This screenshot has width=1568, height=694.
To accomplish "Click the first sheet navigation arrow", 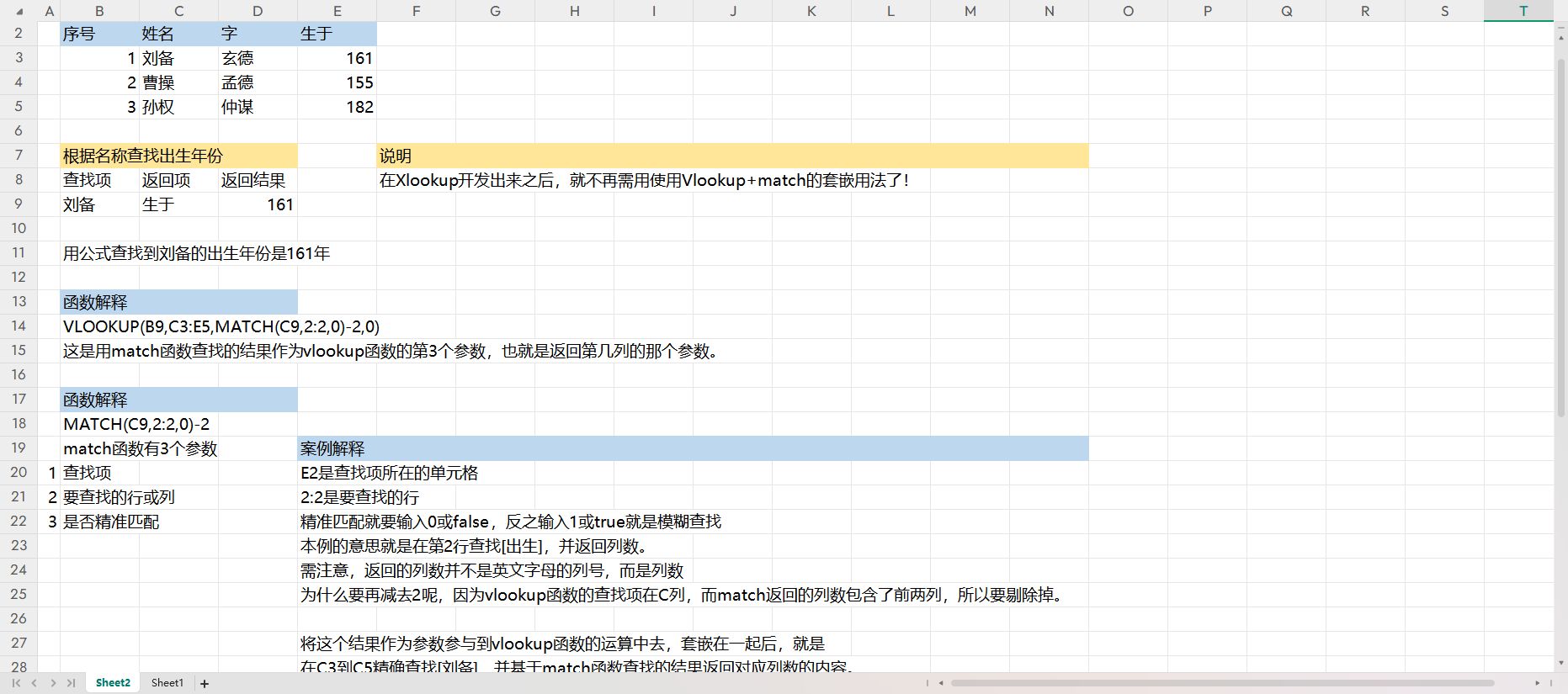I will click(x=16, y=683).
